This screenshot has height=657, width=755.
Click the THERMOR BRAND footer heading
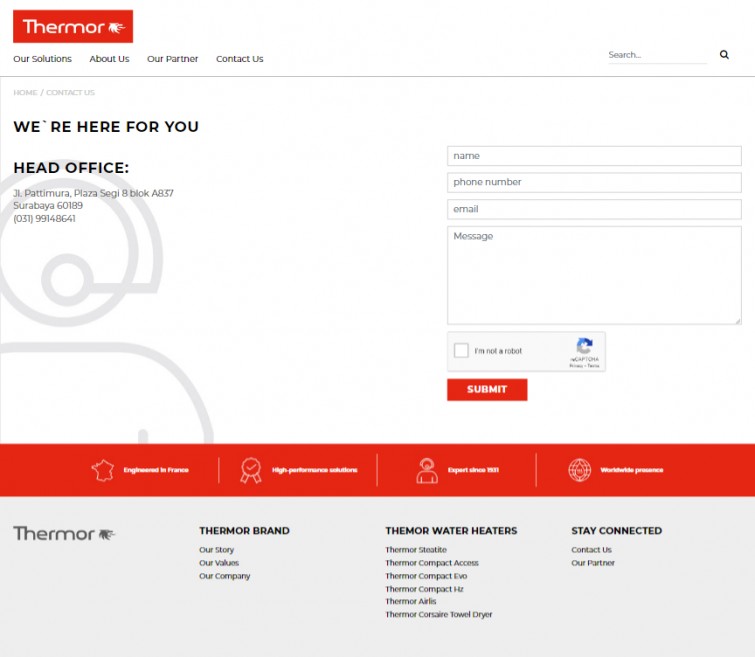(x=244, y=531)
